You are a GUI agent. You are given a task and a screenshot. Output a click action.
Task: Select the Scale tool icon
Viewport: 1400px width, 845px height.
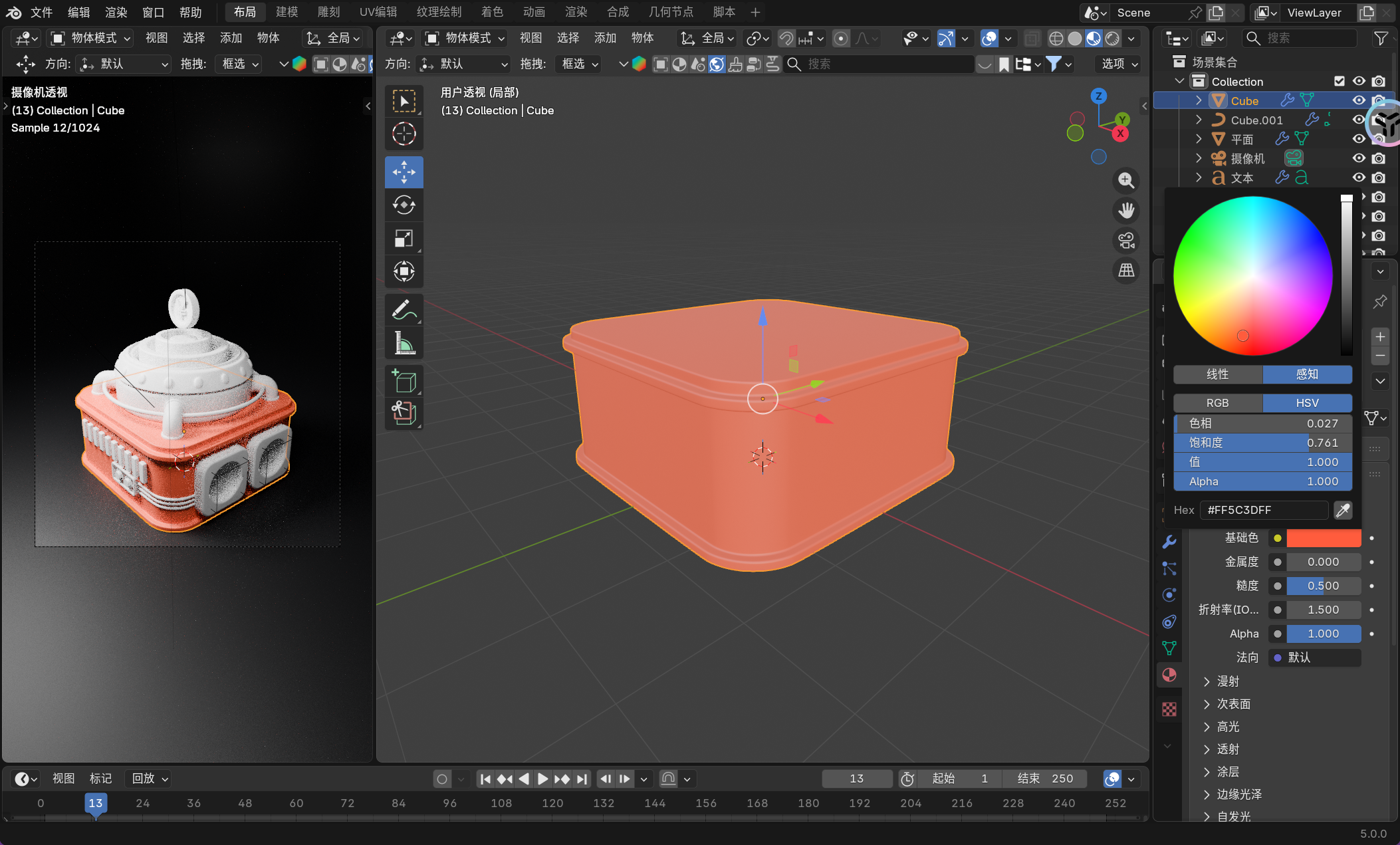404,239
